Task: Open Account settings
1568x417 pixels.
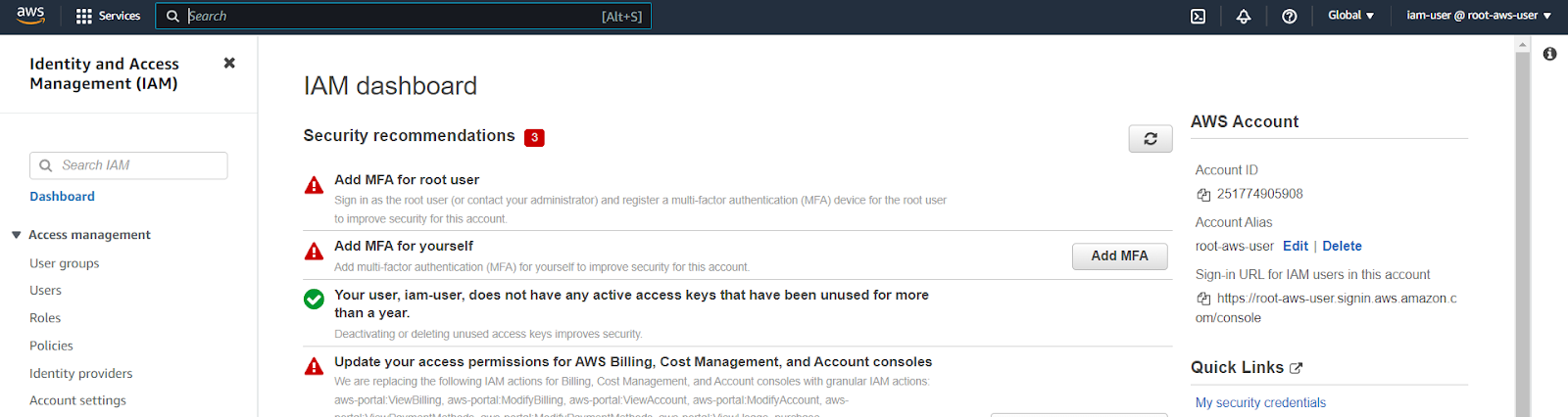Action: point(77,400)
